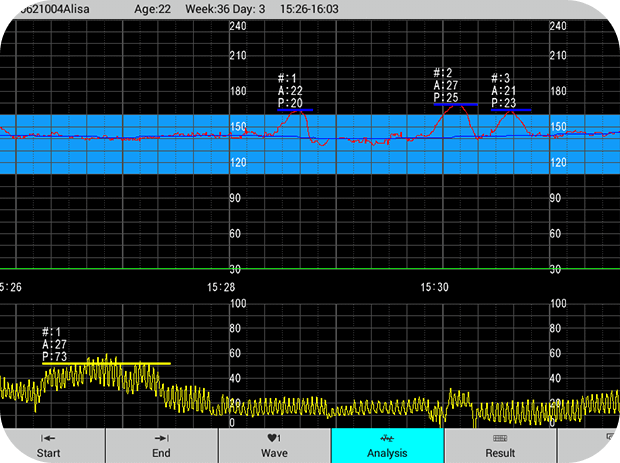Click the 15:30 time label
This screenshot has width=620, height=463.
(435, 287)
